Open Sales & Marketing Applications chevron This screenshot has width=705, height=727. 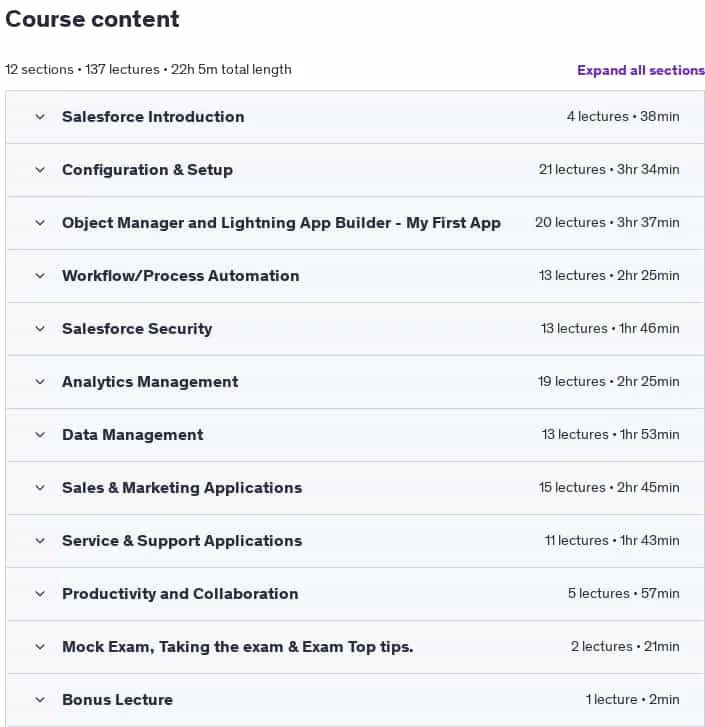click(x=40, y=488)
